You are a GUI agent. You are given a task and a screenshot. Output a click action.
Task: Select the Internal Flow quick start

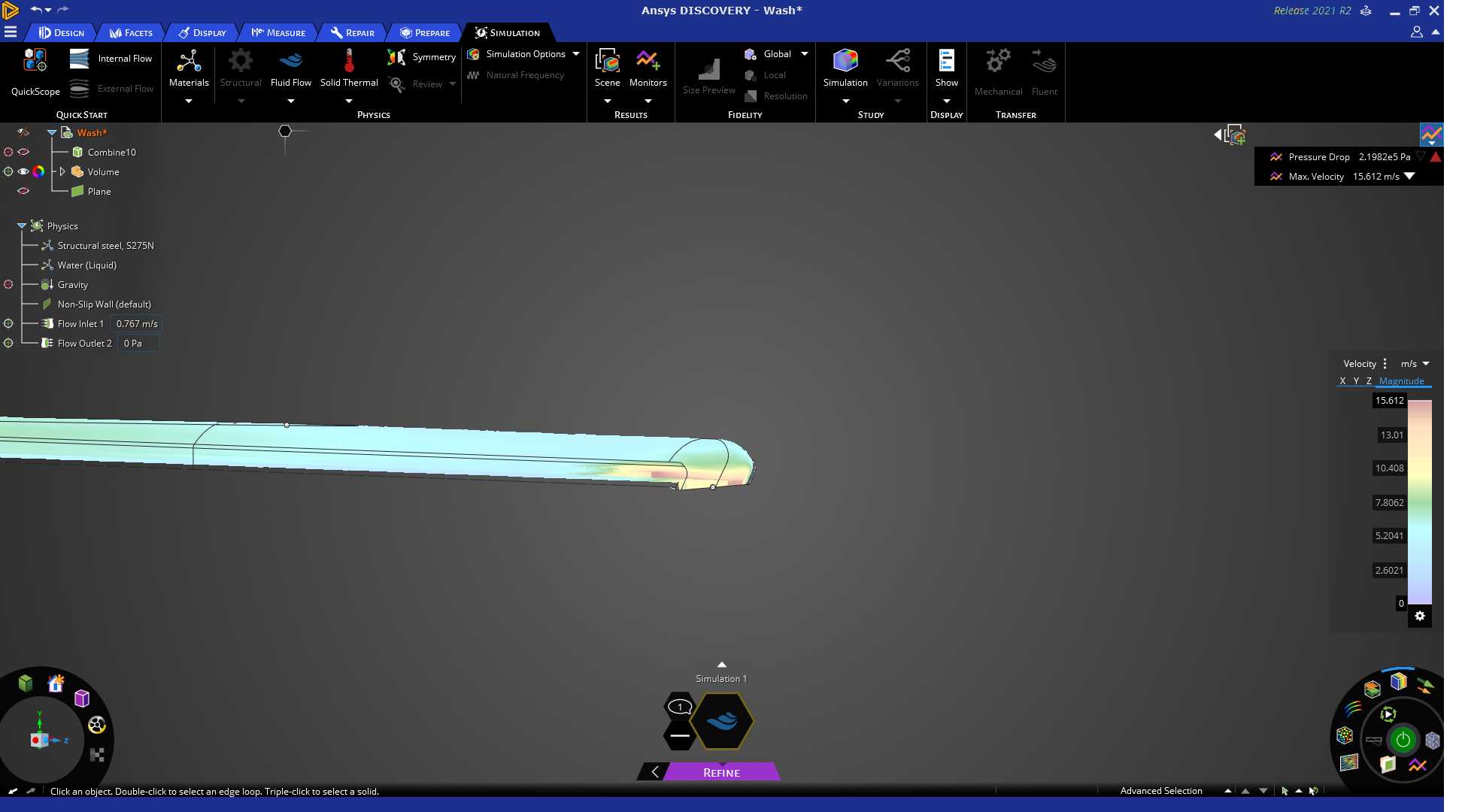pos(111,59)
